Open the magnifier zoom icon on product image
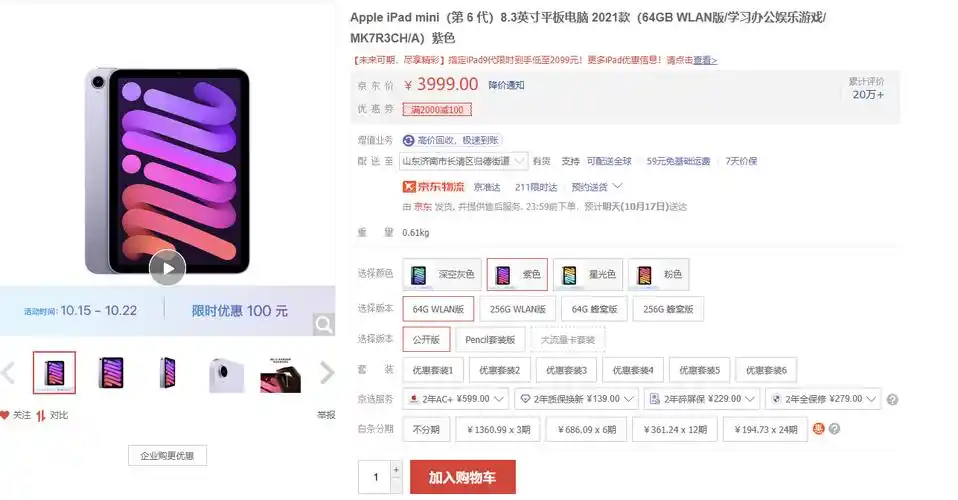Screen dimensions: 958x500 (x=324, y=324)
